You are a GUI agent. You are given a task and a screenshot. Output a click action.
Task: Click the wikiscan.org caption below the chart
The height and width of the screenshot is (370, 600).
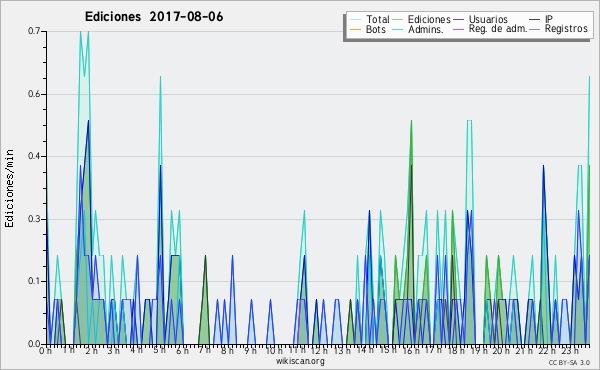coord(300,361)
